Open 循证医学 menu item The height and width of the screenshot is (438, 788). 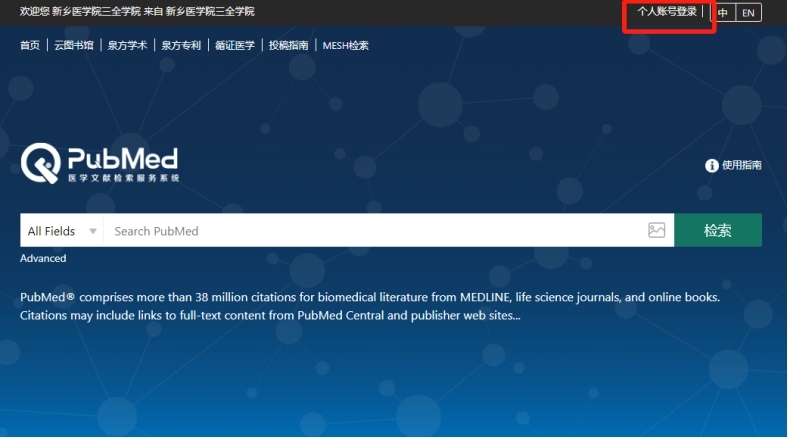(235, 45)
